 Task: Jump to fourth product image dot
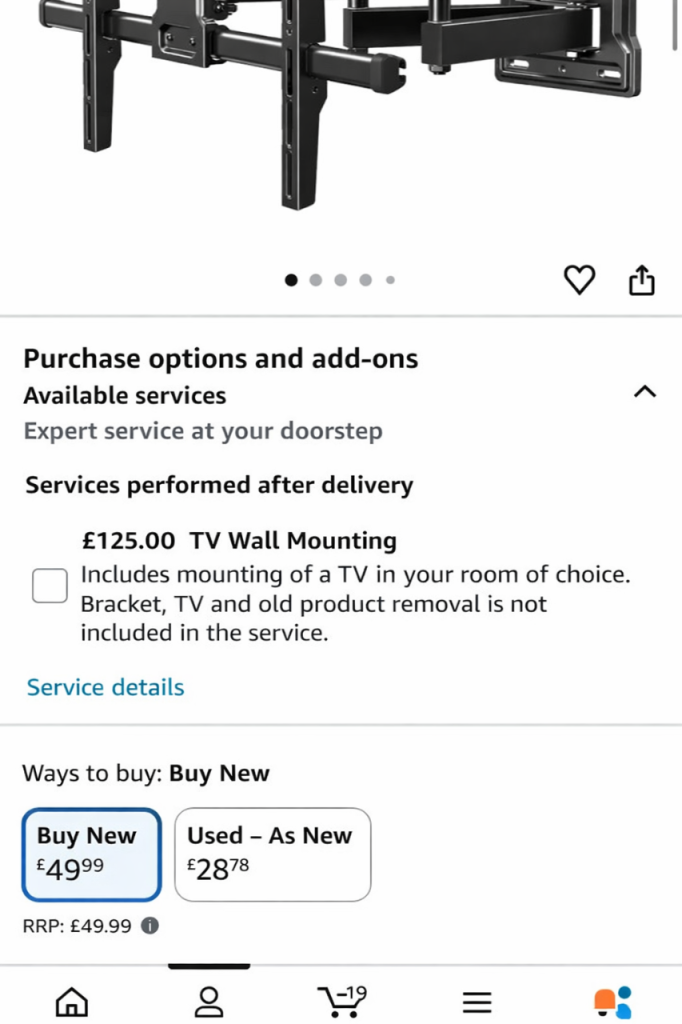coord(365,280)
